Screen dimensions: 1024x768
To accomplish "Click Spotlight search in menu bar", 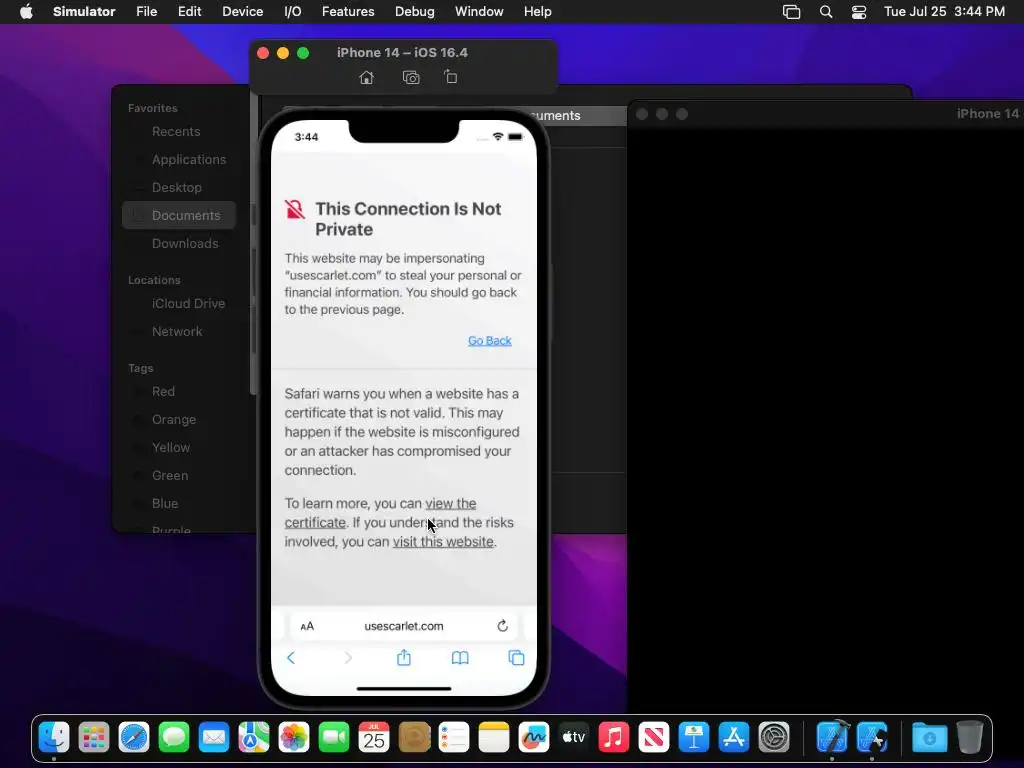I will (825, 12).
